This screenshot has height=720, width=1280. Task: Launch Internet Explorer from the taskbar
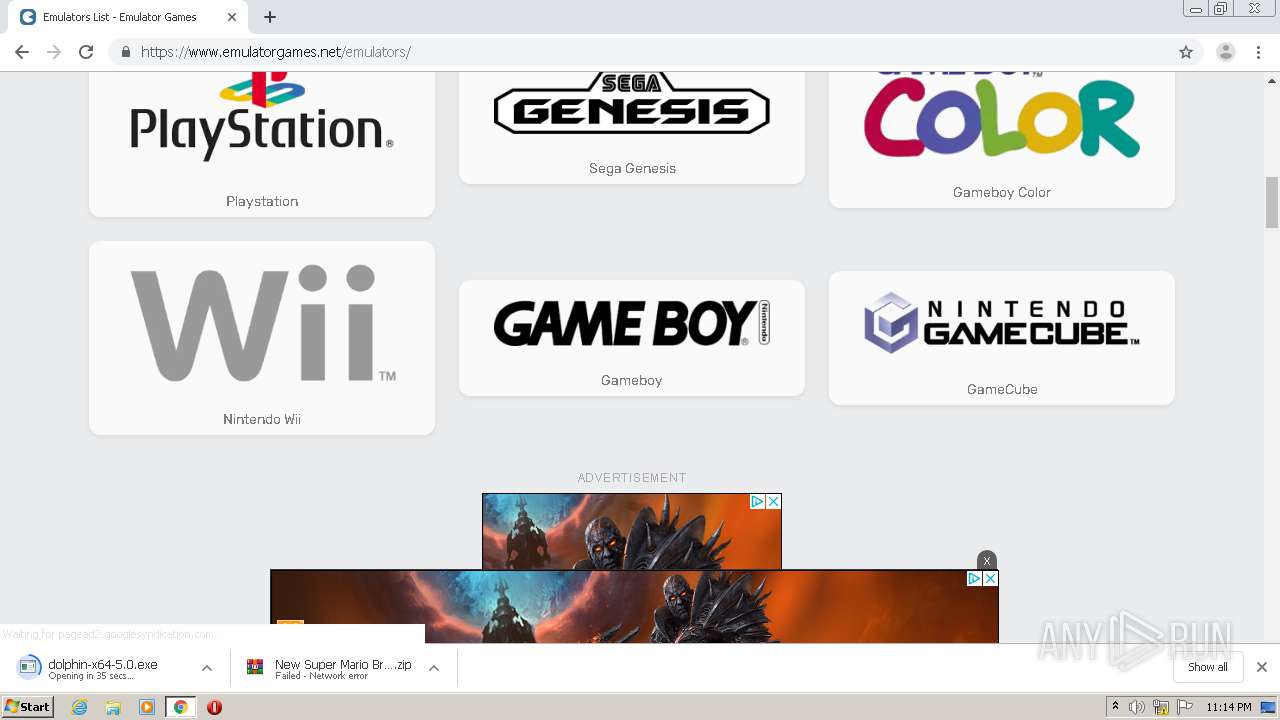(x=80, y=707)
